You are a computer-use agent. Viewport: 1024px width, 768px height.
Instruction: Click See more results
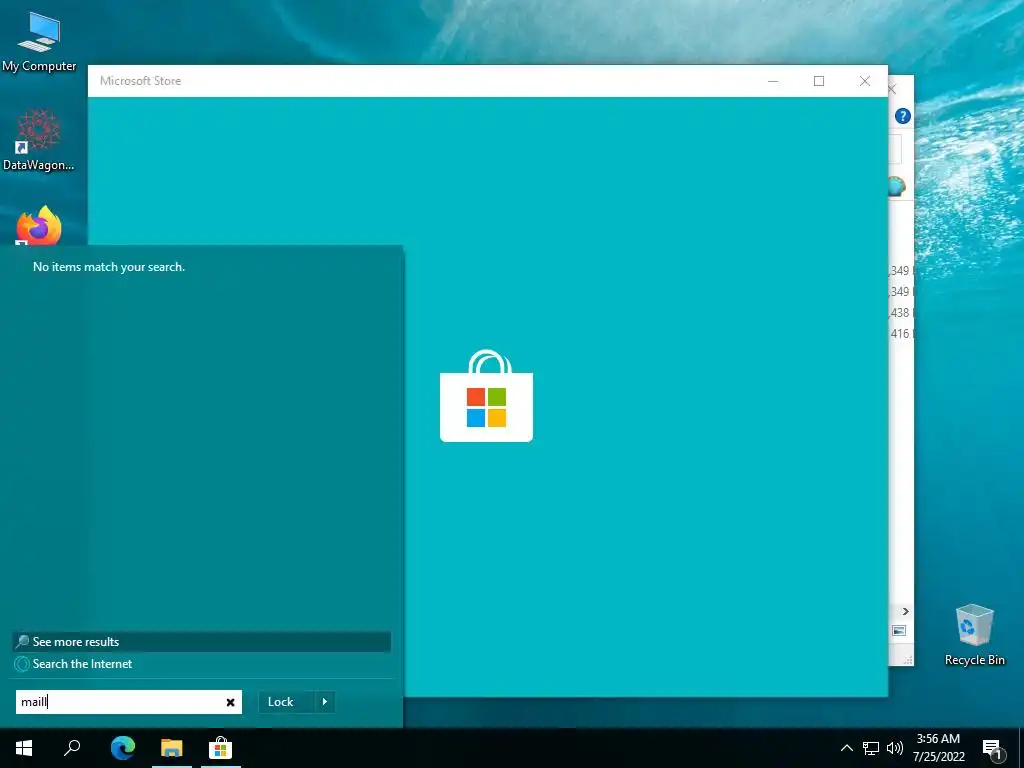[x=202, y=642]
